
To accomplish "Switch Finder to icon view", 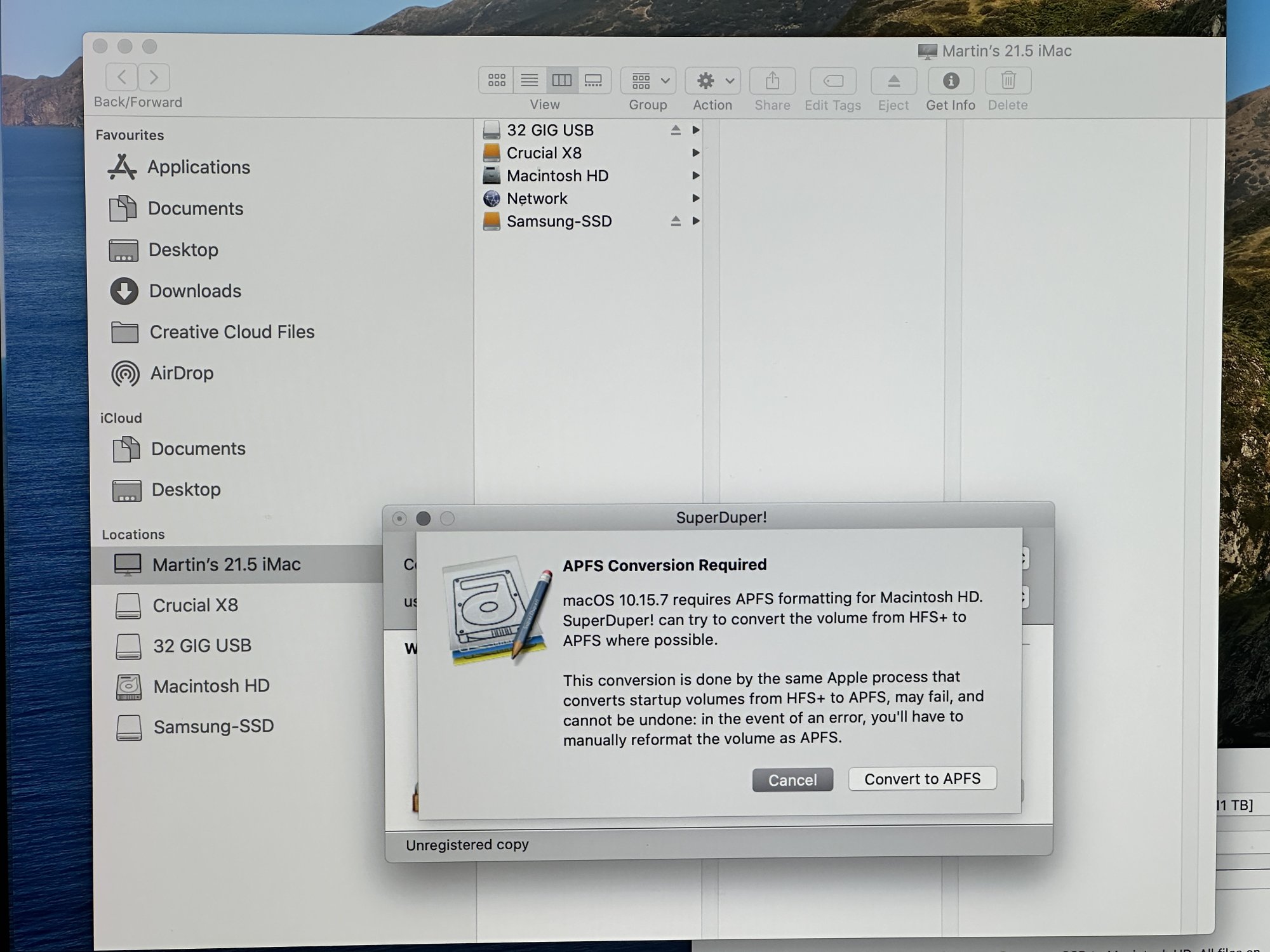I will 497,81.
